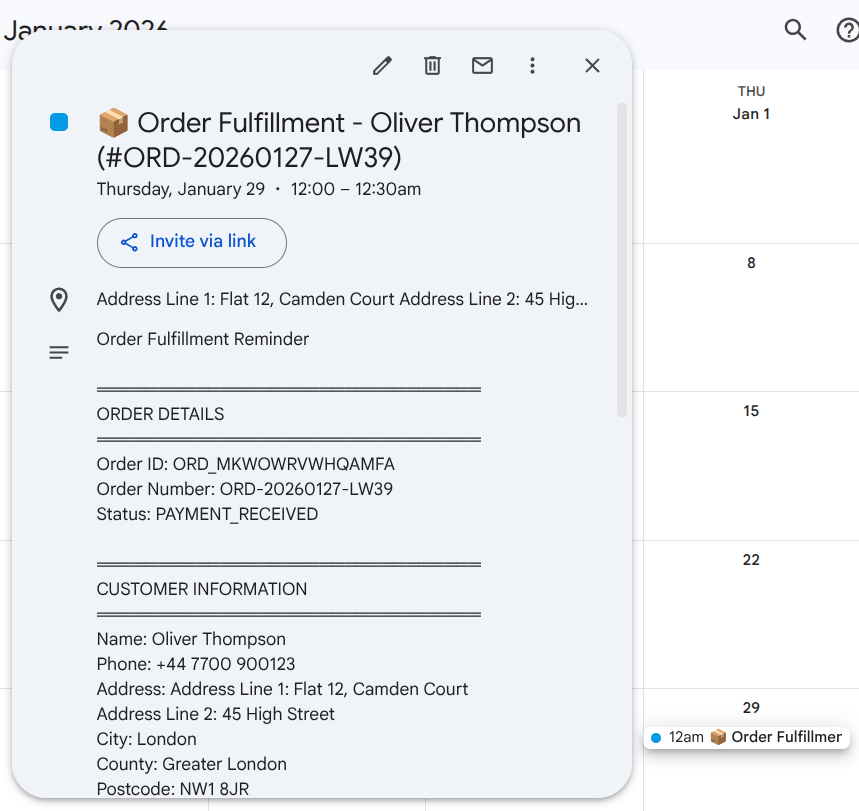Edit event with the pencil icon

point(382,66)
